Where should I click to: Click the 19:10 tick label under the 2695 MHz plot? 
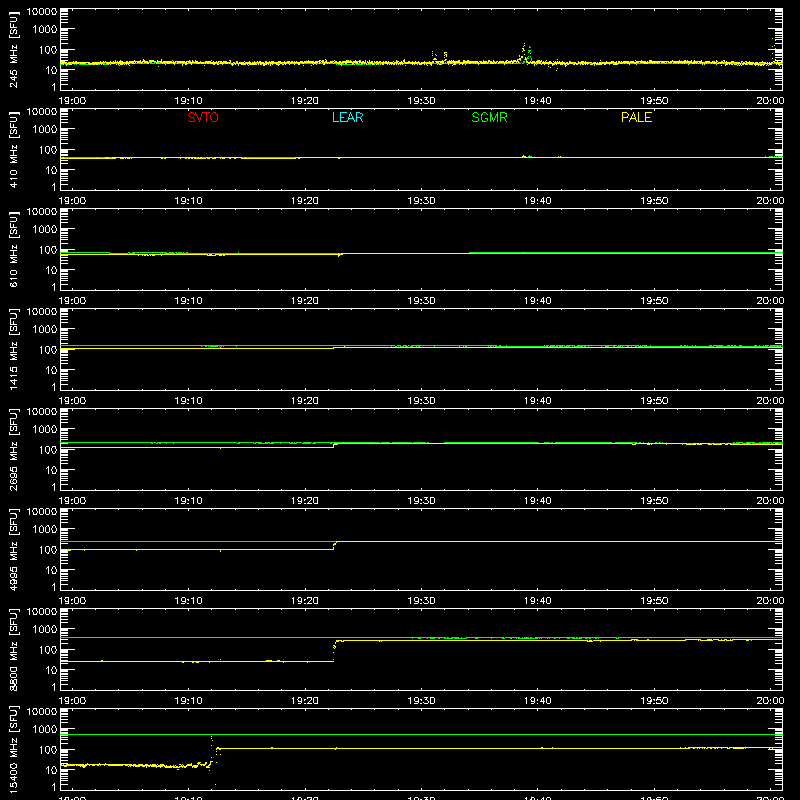tap(188, 501)
